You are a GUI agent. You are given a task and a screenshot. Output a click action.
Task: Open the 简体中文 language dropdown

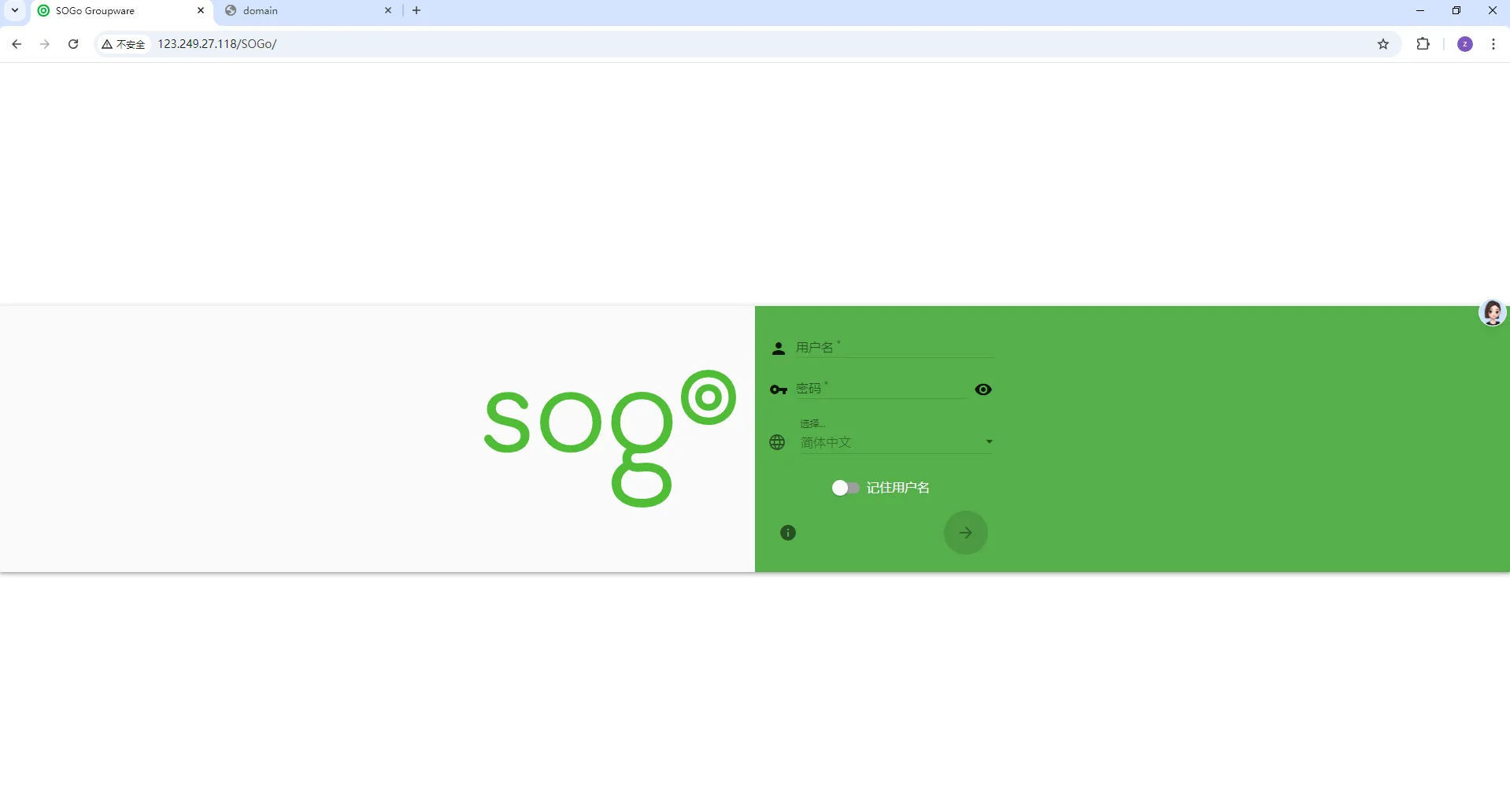[x=896, y=442]
